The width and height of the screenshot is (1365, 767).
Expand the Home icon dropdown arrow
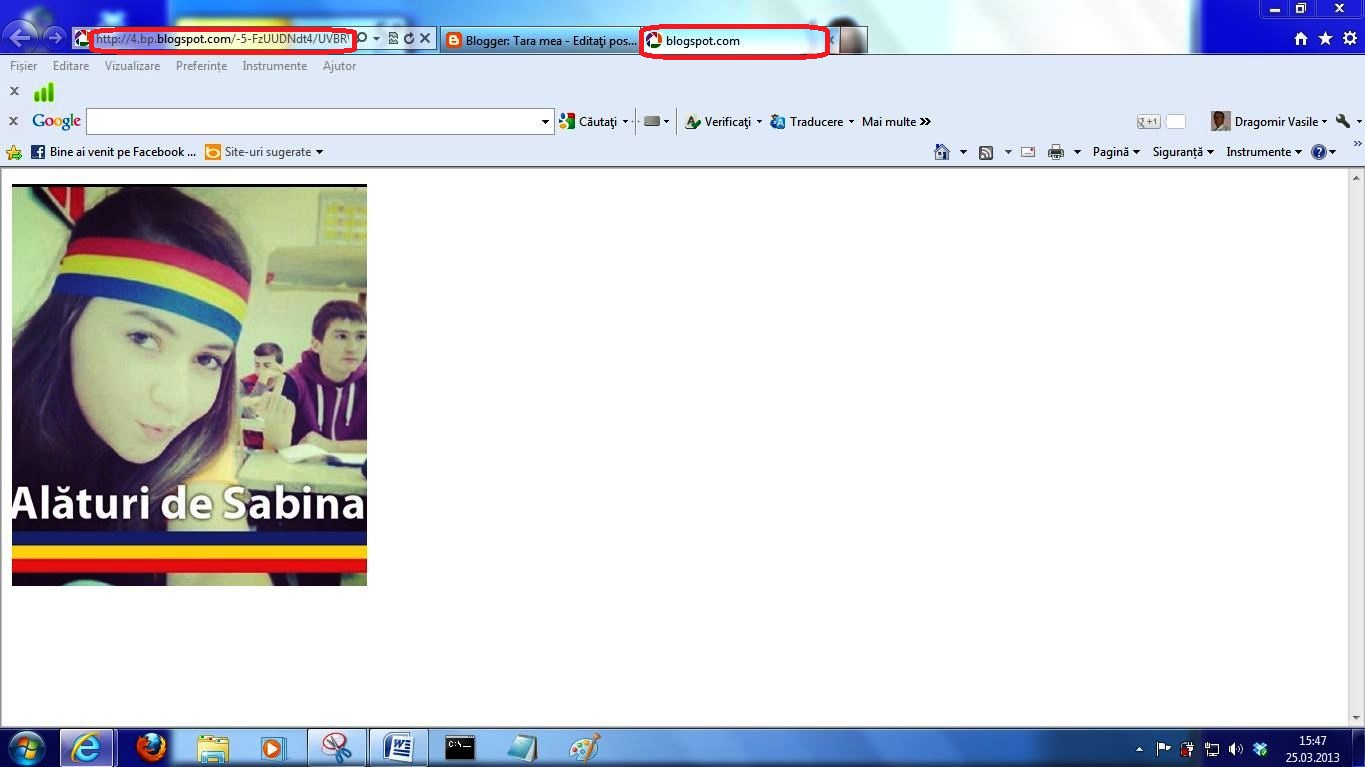point(963,152)
